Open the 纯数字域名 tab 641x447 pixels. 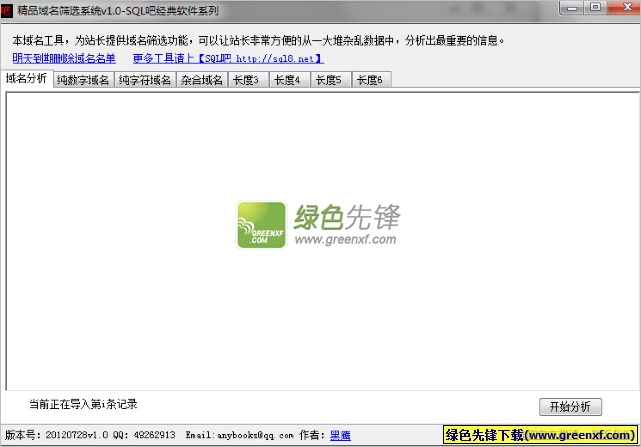83,80
